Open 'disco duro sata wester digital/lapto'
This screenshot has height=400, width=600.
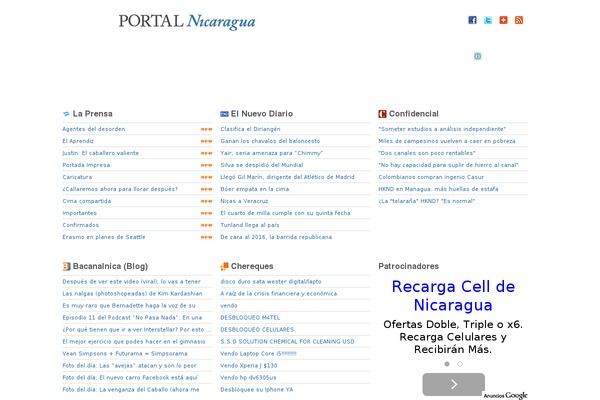tap(271, 281)
